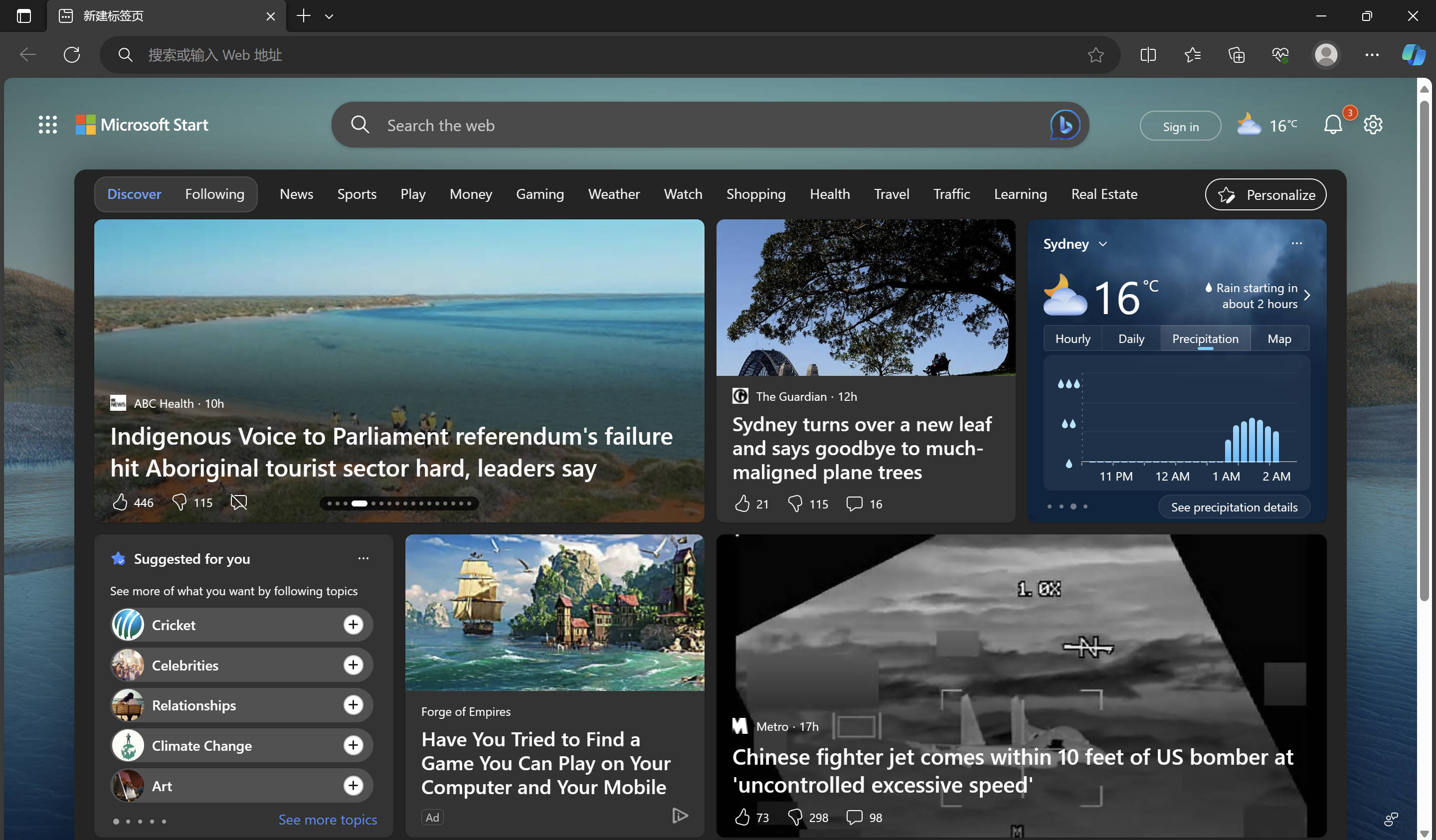Open the browser Collections icon
Screen dimensions: 1436x840
[x=1236, y=55]
